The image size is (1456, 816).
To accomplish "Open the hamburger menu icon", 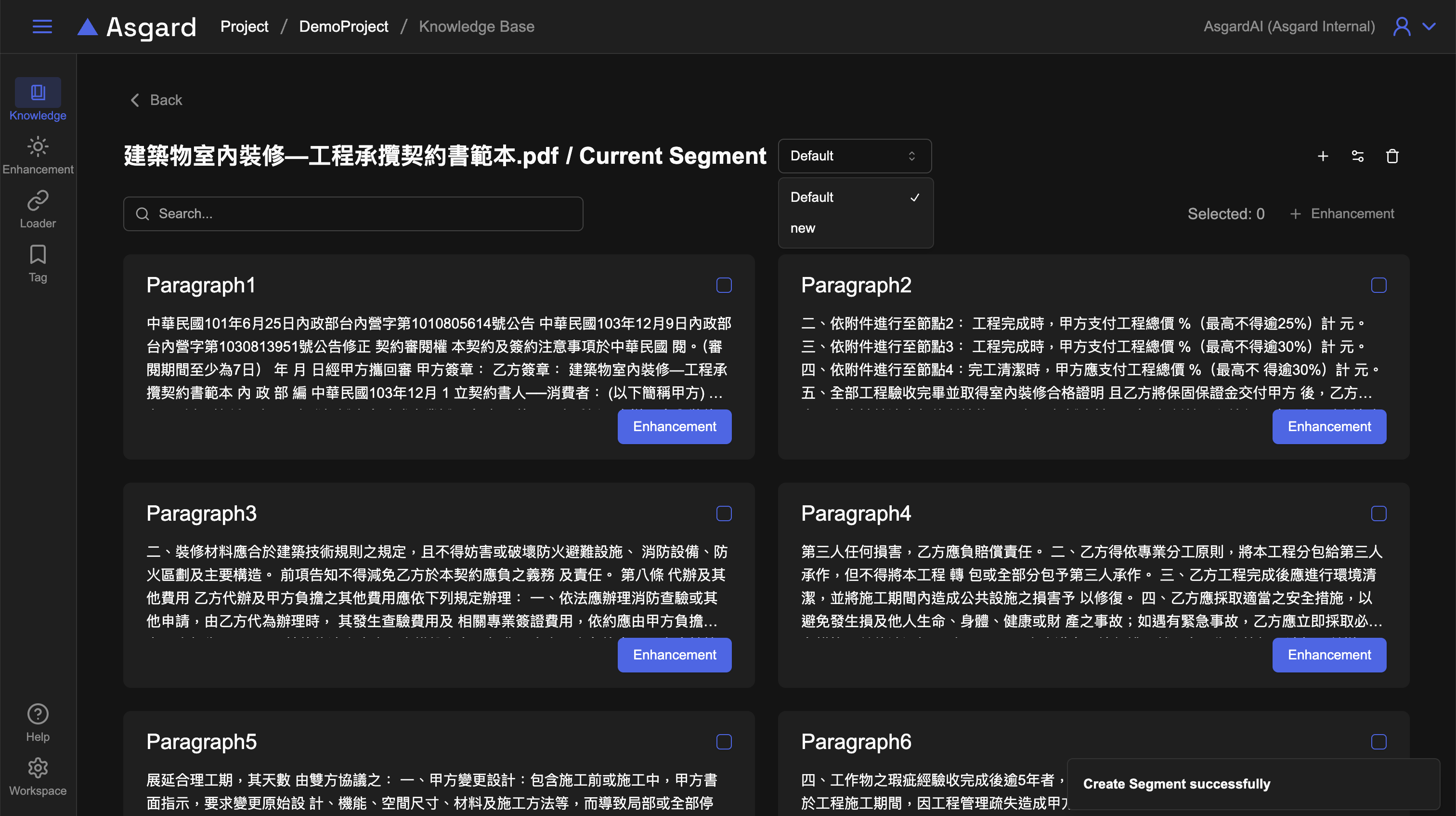I will pyautogui.click(x=42, y=26).
